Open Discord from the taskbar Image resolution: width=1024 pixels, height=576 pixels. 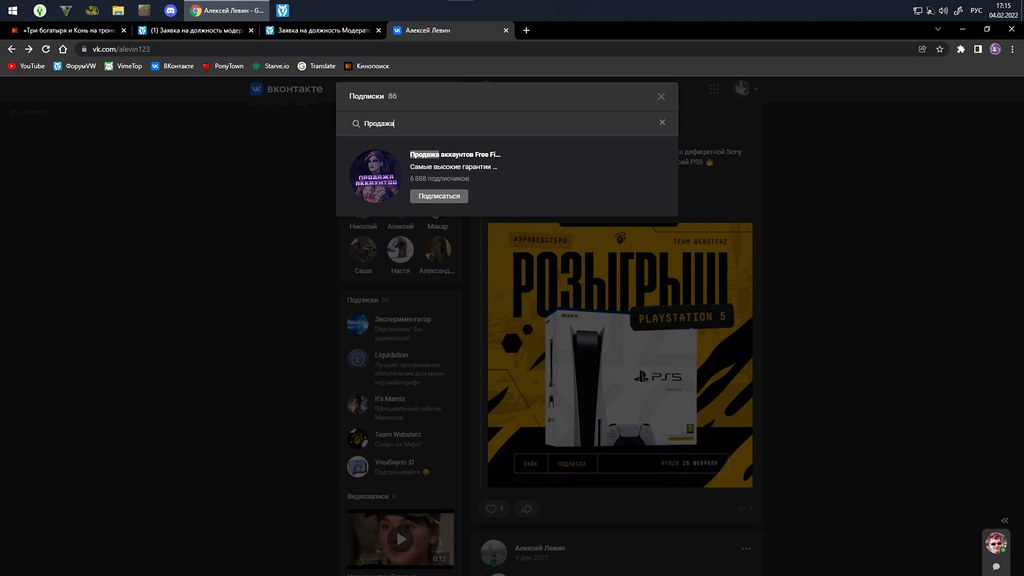(x=170, y=10)
